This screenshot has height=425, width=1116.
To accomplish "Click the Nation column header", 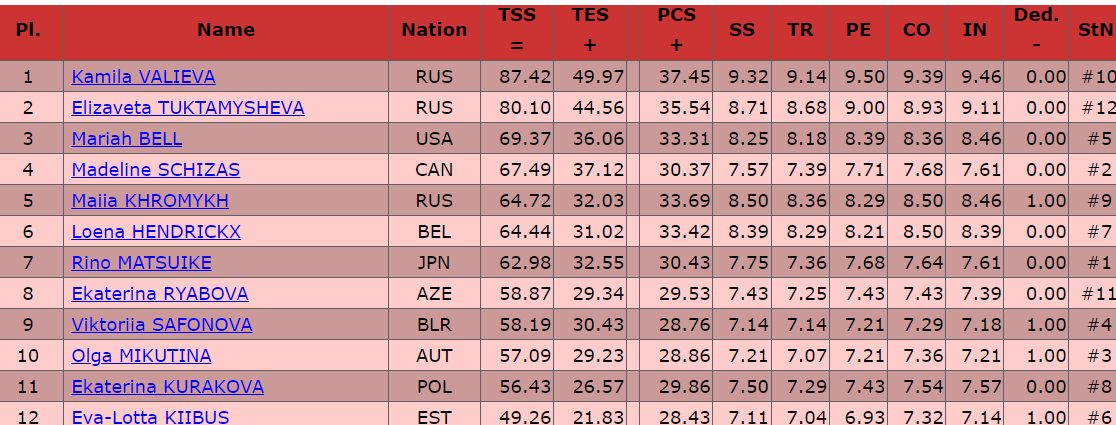I will (434, 30).
